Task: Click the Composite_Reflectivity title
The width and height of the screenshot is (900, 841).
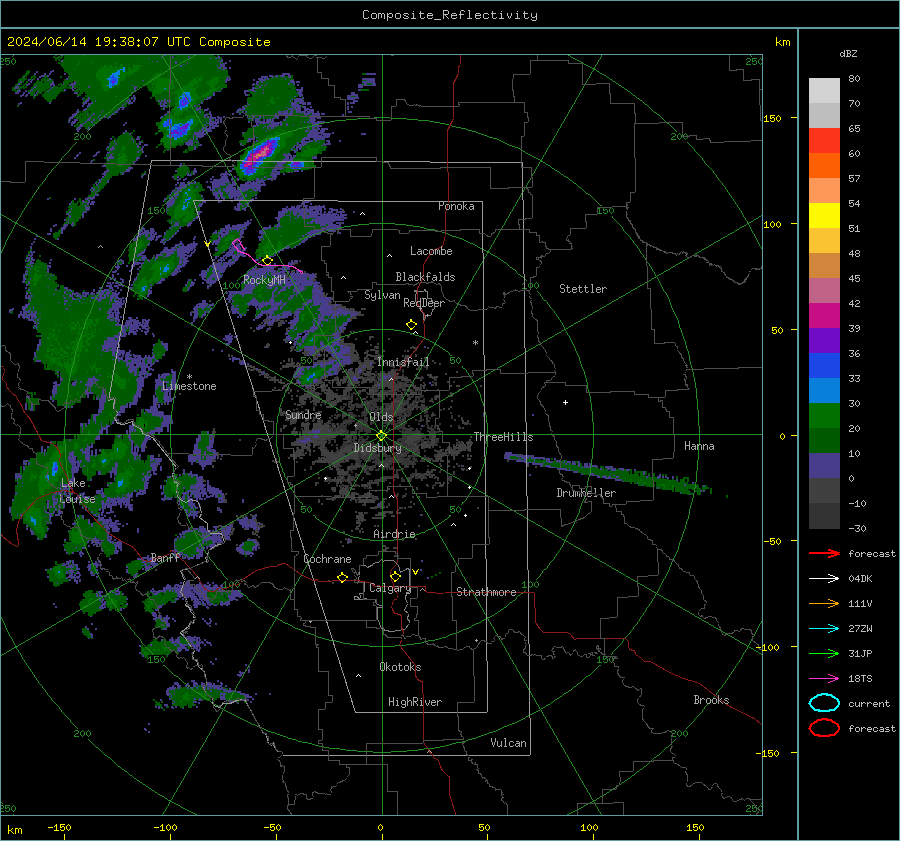Action: pos(450,15)
